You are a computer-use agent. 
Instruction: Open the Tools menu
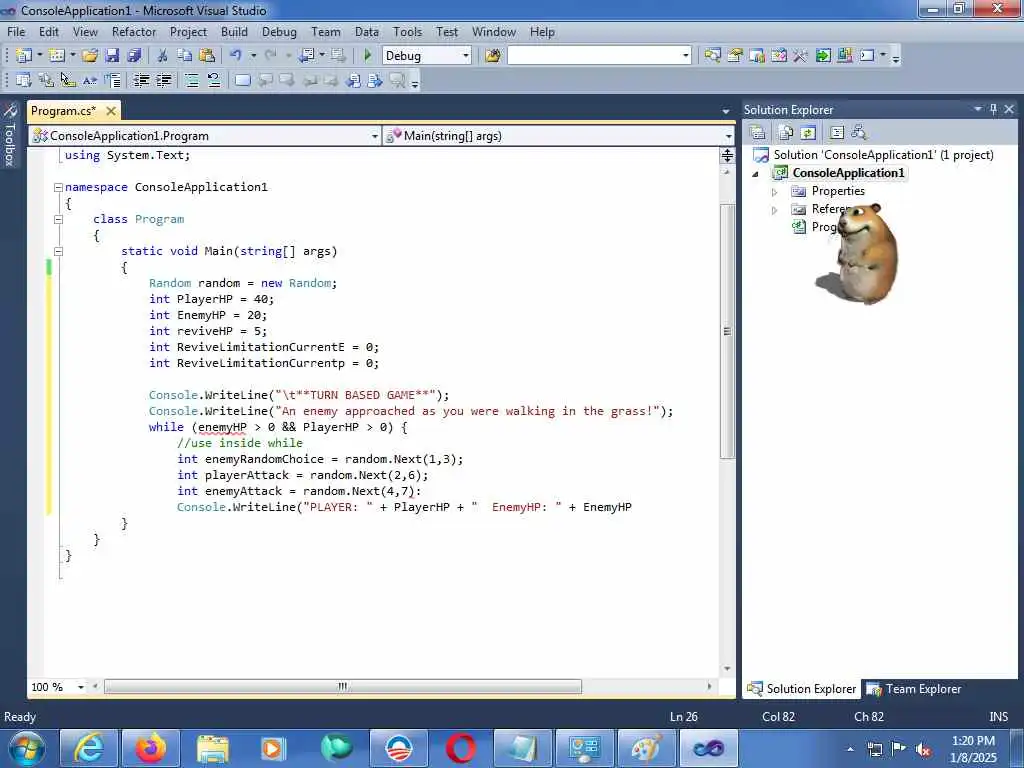click(408, 31)
